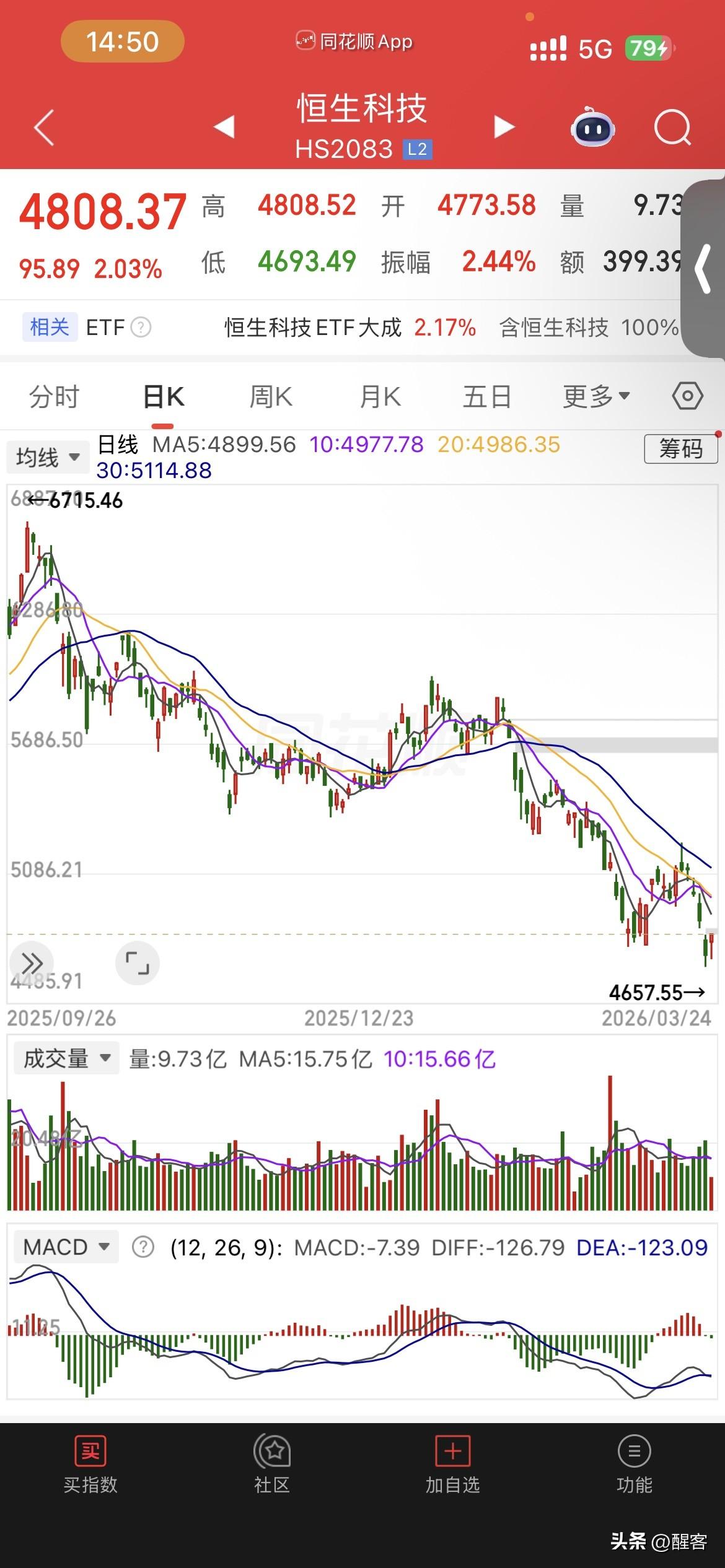Go to previous index with left triangle
This screenshot has height=1568, width=725.
coord(224,127)
